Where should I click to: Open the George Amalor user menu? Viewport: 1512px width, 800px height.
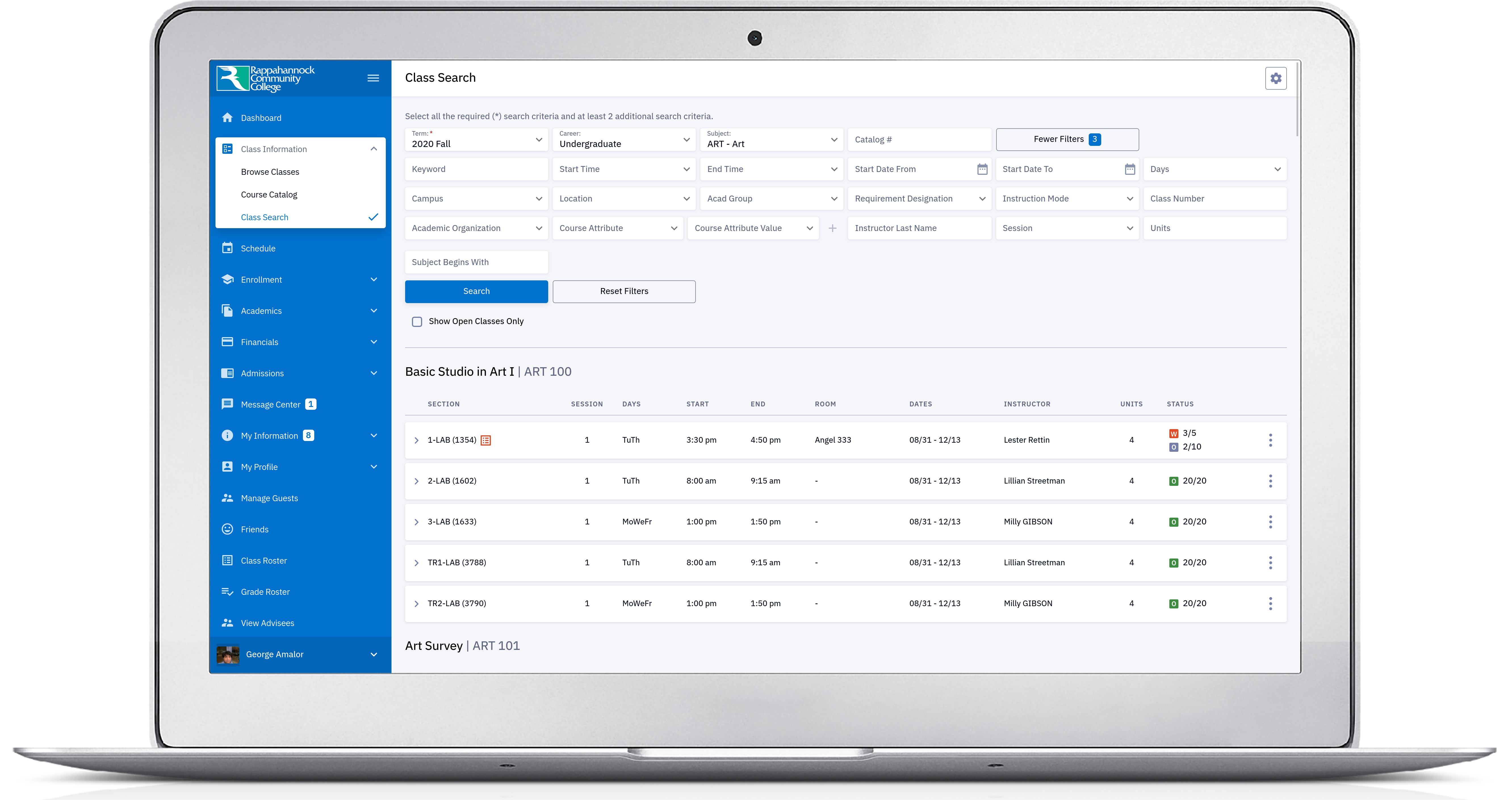coord(301,654)
